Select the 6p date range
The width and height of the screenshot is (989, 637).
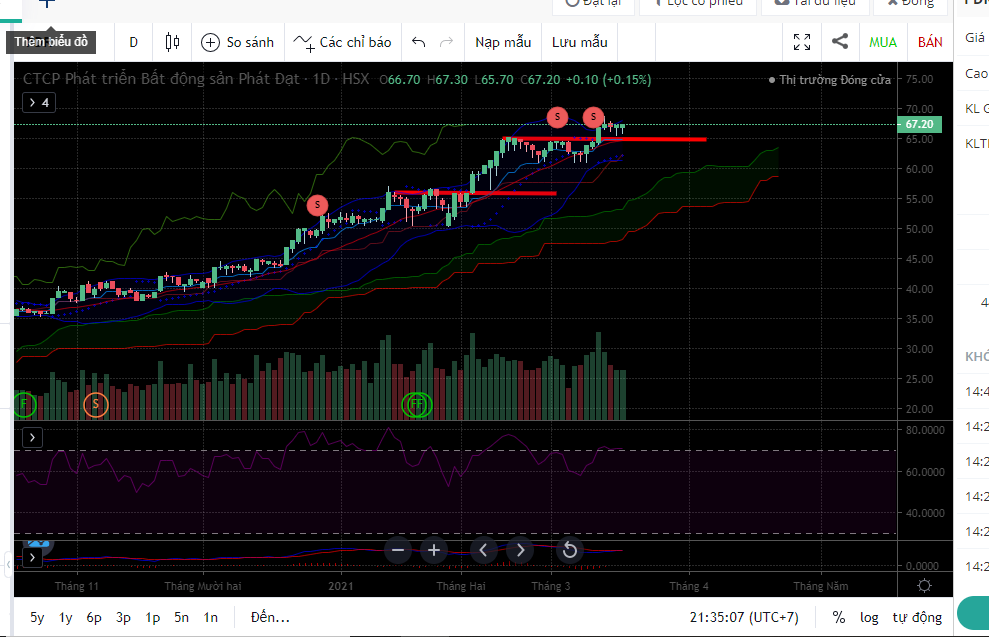tap(94, 617)
